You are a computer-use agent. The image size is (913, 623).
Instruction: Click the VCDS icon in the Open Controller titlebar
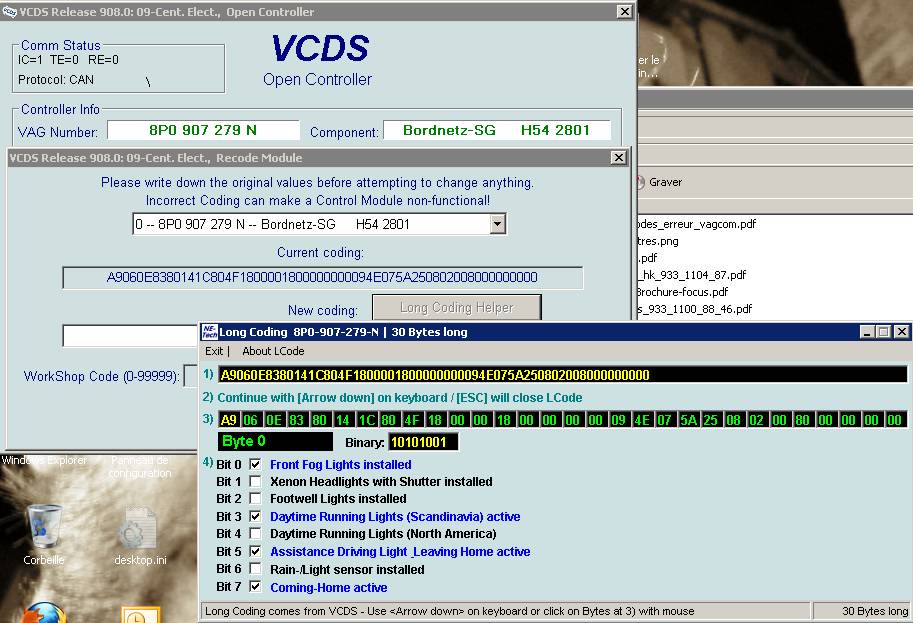pyautogui.click(x=12, y=11)
